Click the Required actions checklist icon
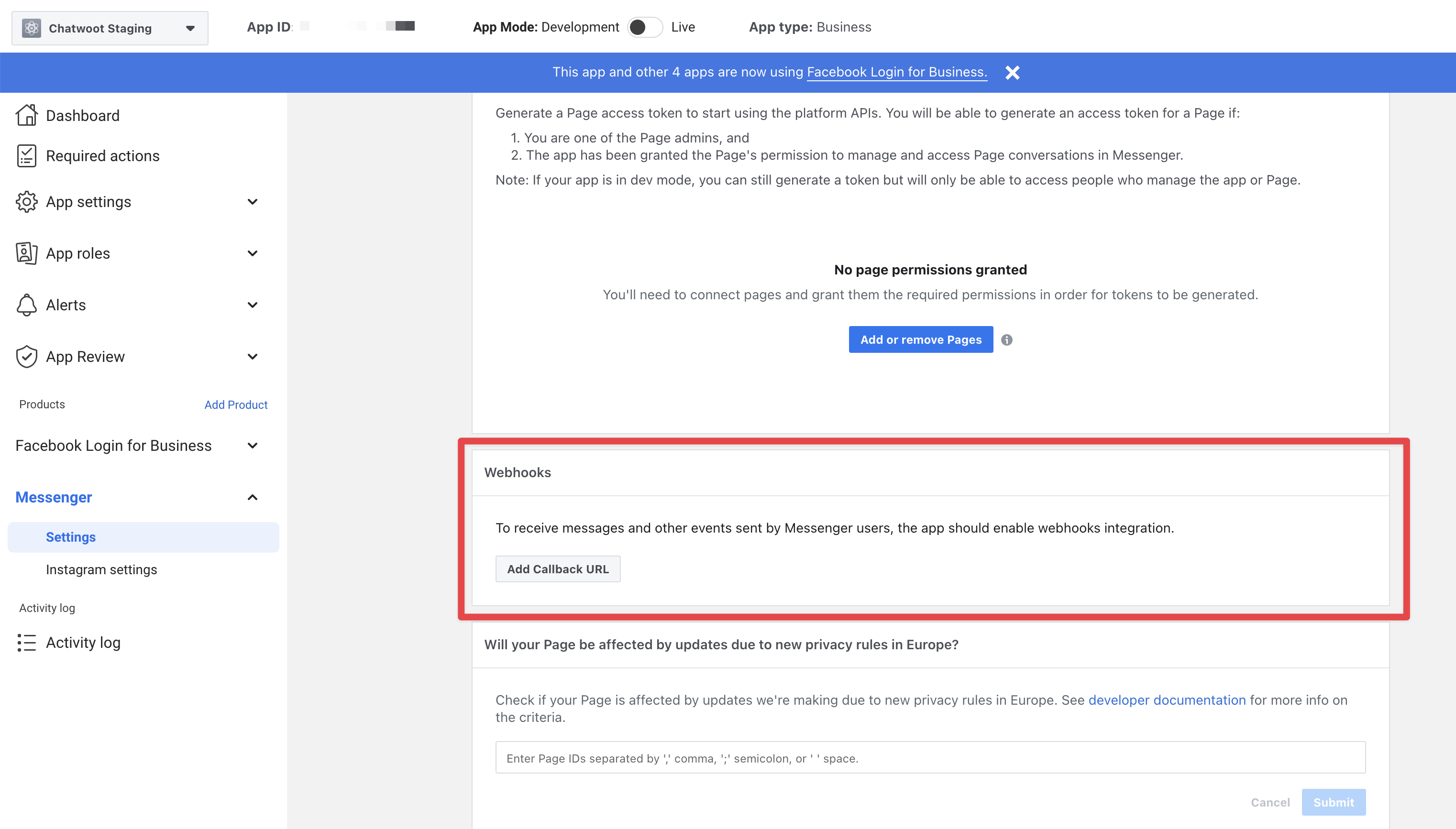1456x829 pixels. [27, 155]
